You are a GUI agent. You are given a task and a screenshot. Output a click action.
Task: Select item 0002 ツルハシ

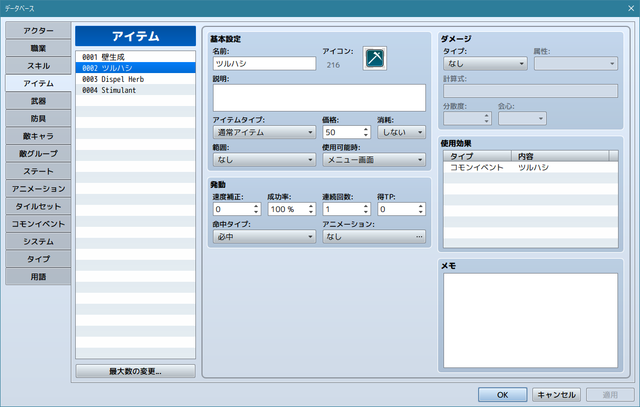tap(136, 68)
